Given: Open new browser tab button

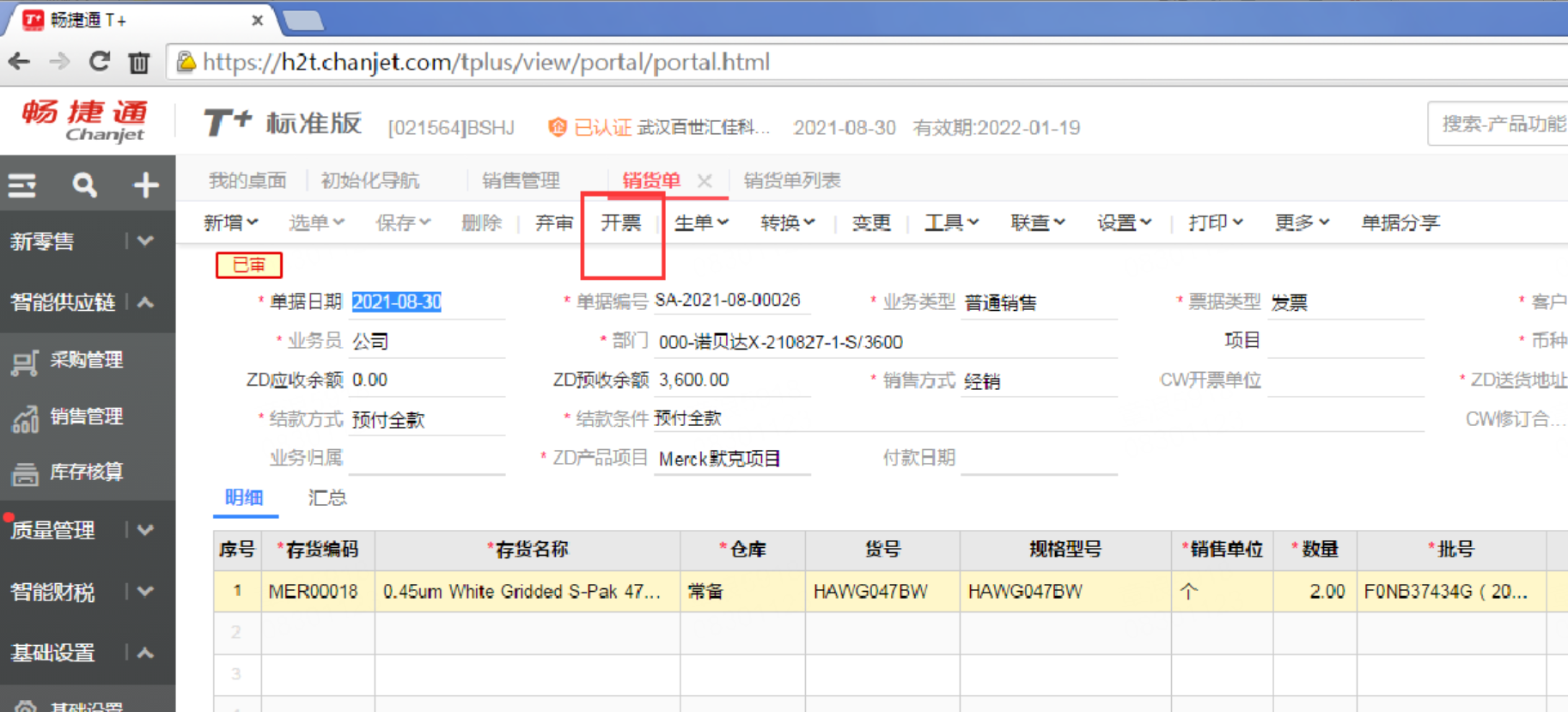Looking at the screenshot, I should tap(302, 20).
